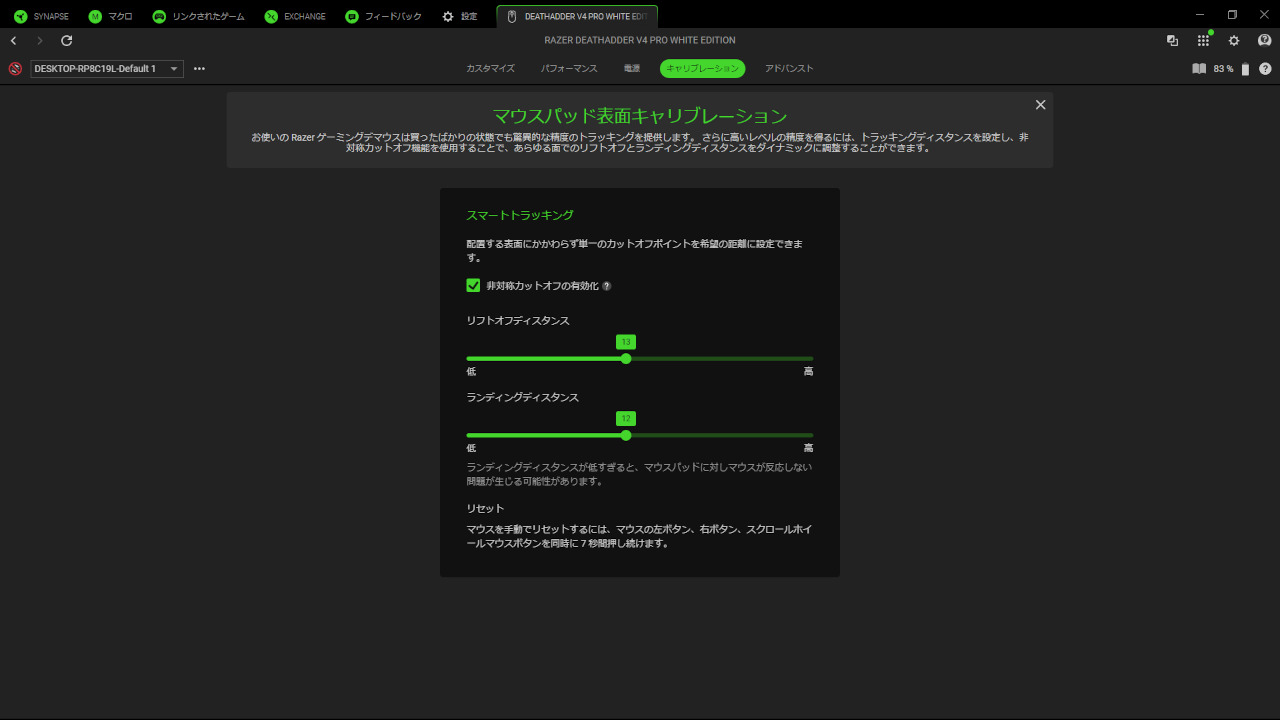1280x720 pixels.
Task: Switch to カスタマイズ section
Action: click(490, 69)
